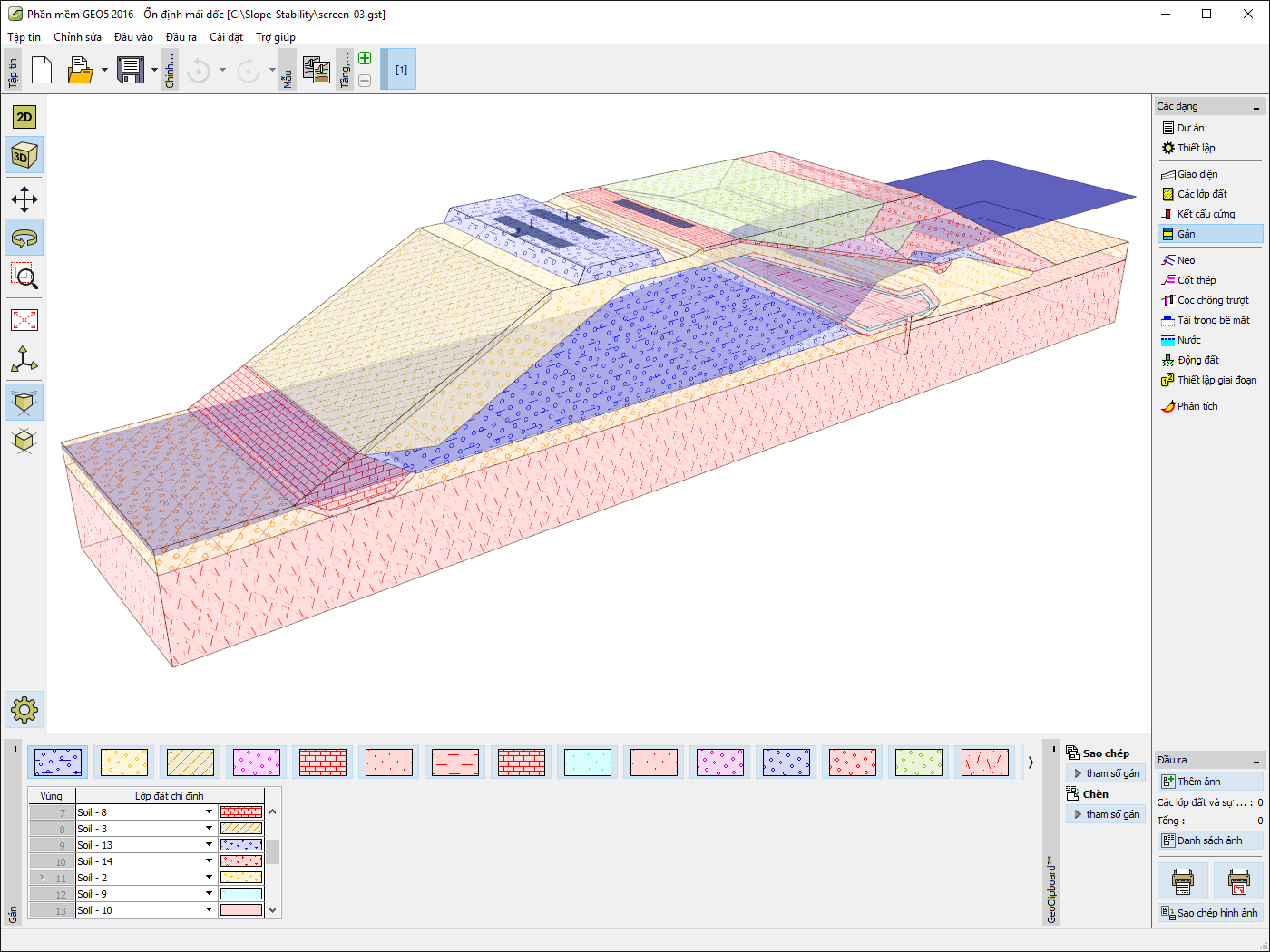This screenshot has height=952, width=1270.
Task: Toggle the lower cube display mode
Action: [x=24, y=441]
